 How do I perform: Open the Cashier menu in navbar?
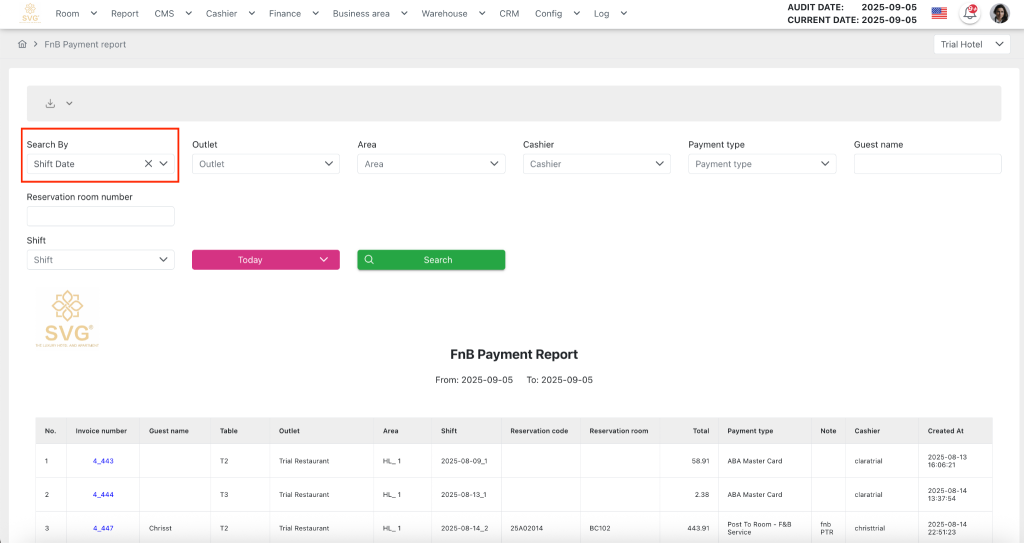[x=230, y=14]
